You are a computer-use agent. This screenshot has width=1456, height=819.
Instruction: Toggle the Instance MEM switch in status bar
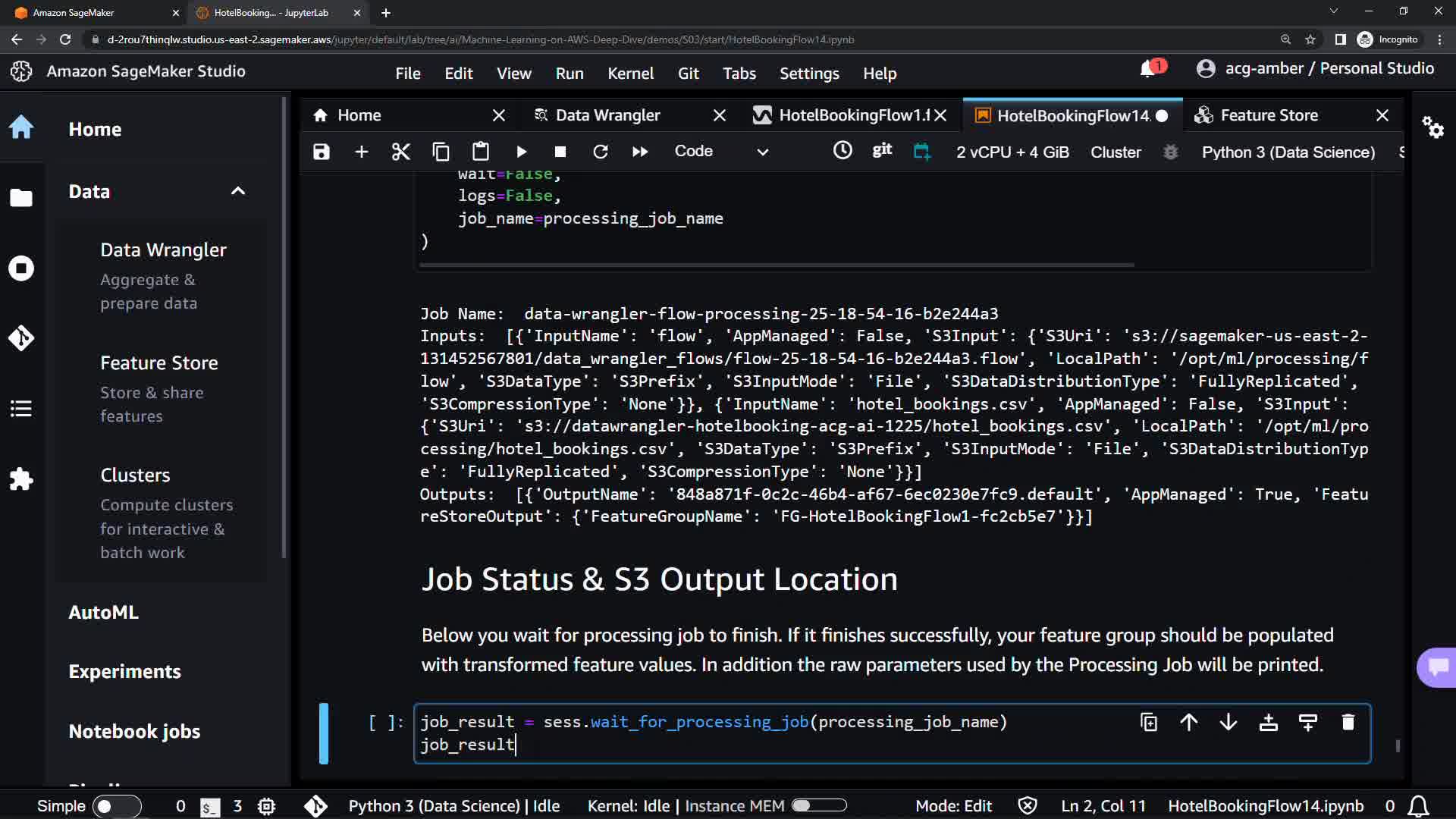[819, 805]
